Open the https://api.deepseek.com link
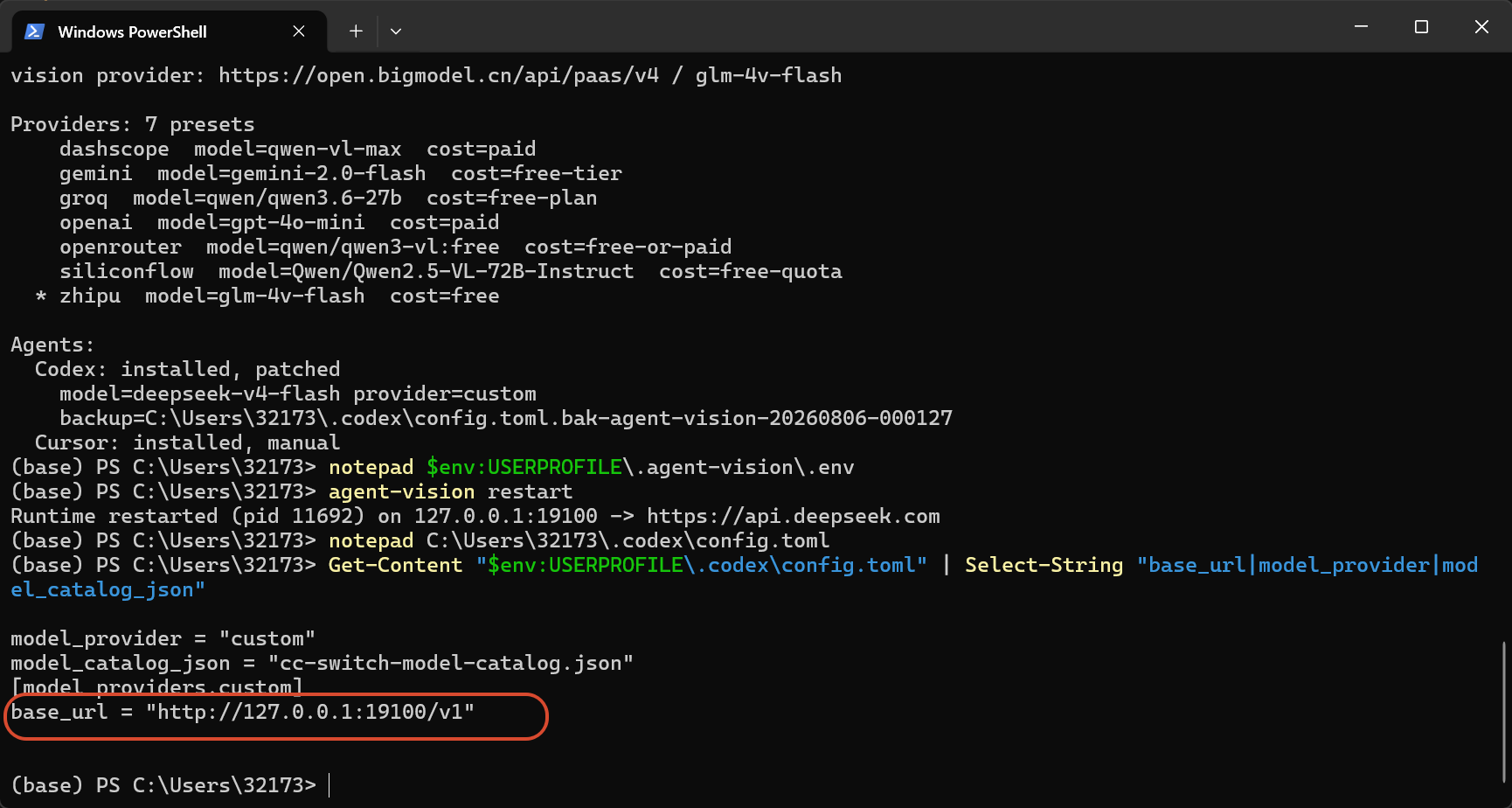 pyautogui.click(x=794, y=517)
